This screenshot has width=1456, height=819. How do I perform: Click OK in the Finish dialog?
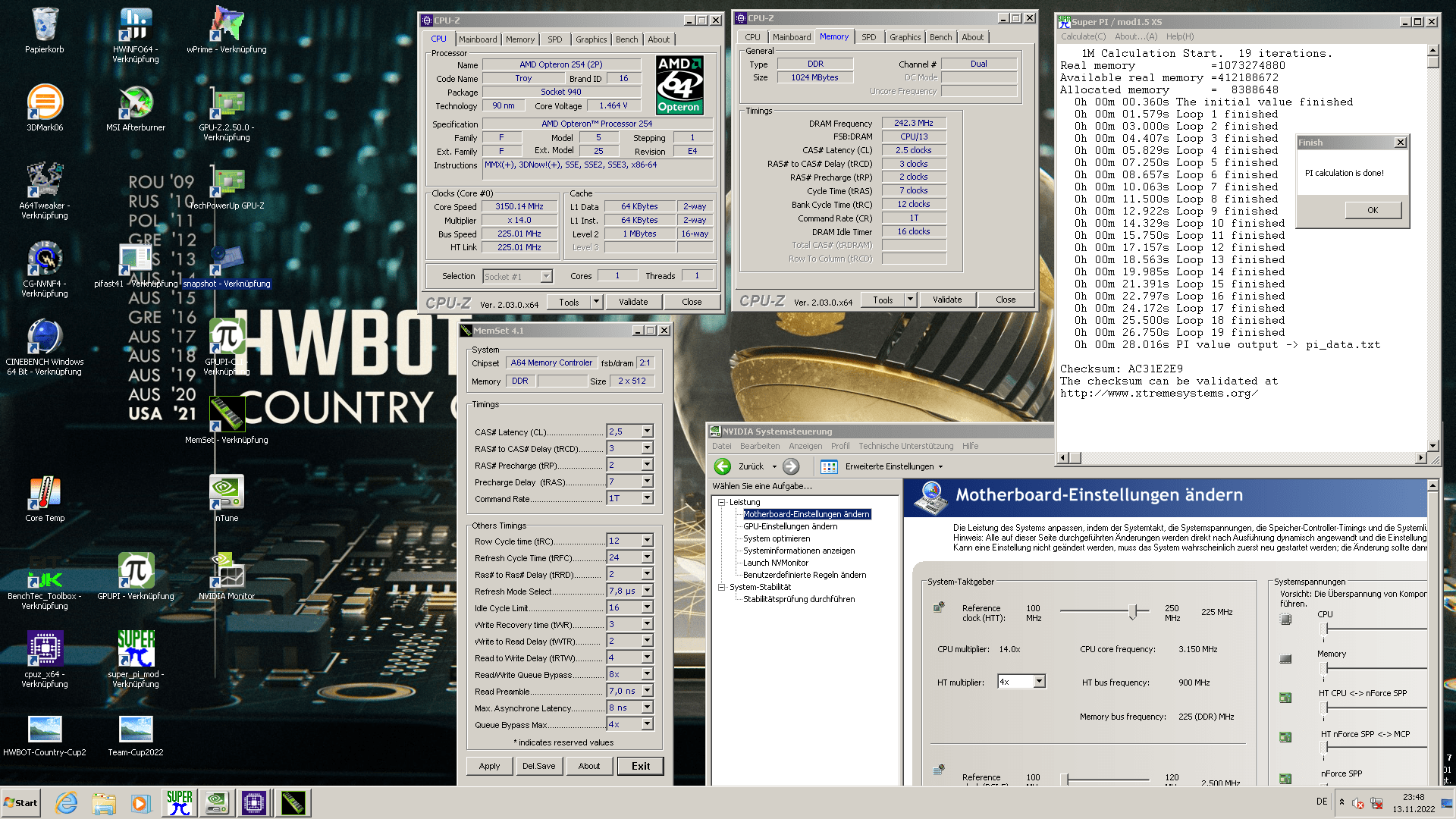(1373, 210)
